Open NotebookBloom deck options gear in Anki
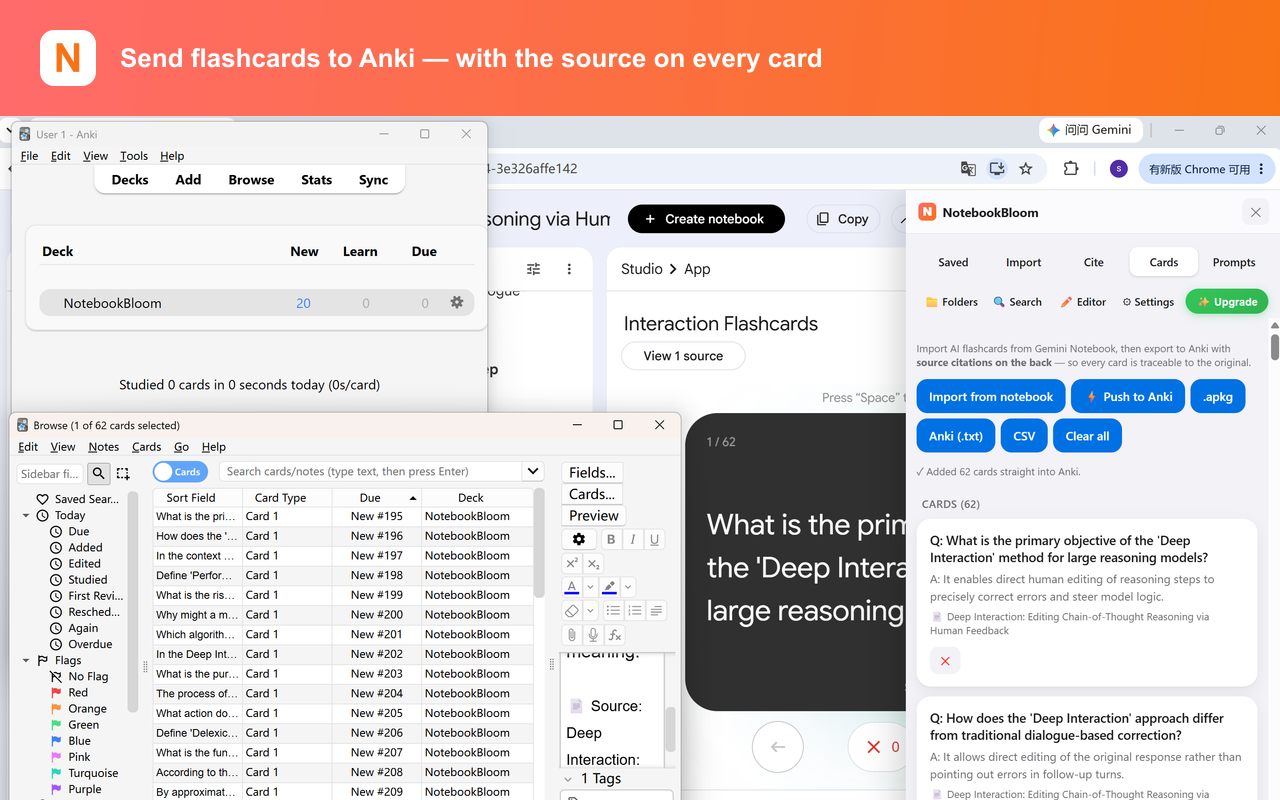The height and width of the screenshot is (800, 1280). [457, 302]
